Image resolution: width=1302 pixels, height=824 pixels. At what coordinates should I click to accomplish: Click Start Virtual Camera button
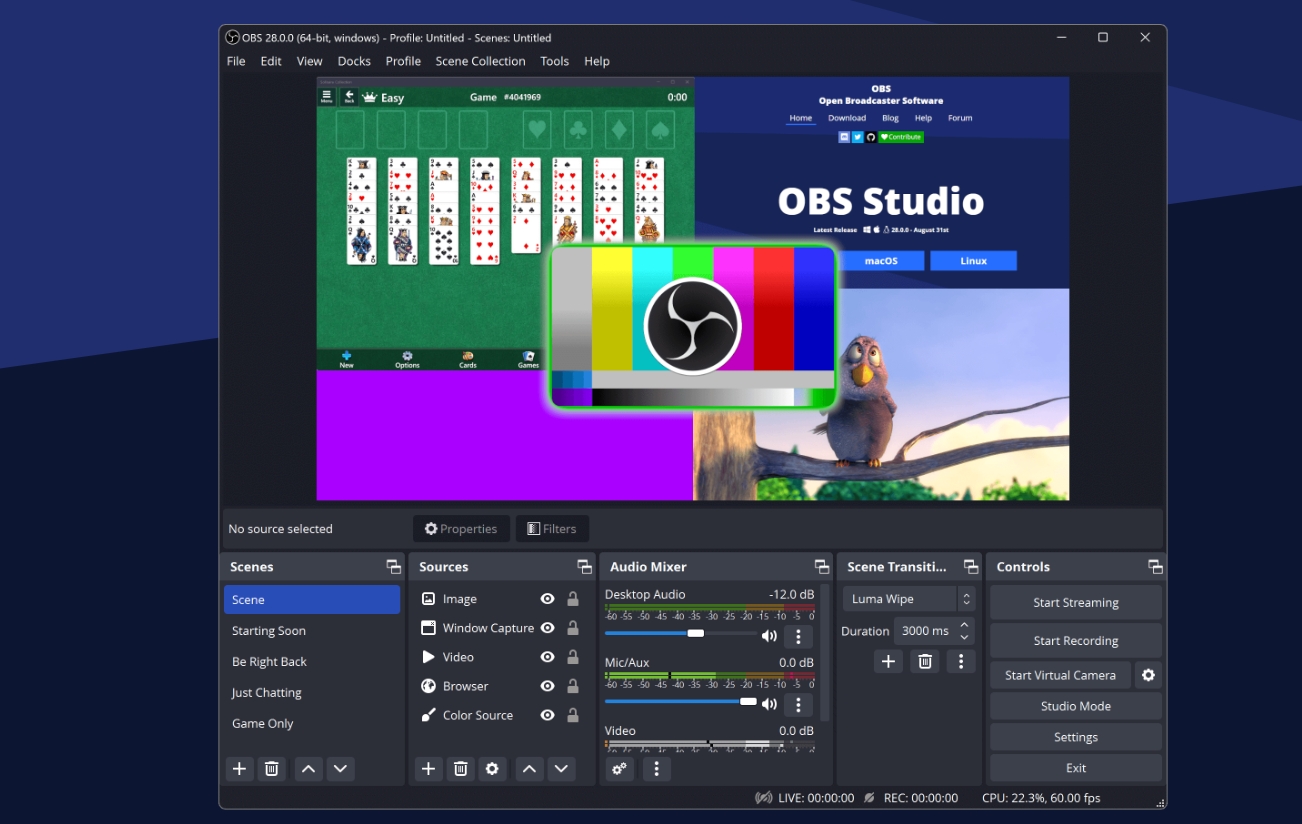pos(1060,675)
